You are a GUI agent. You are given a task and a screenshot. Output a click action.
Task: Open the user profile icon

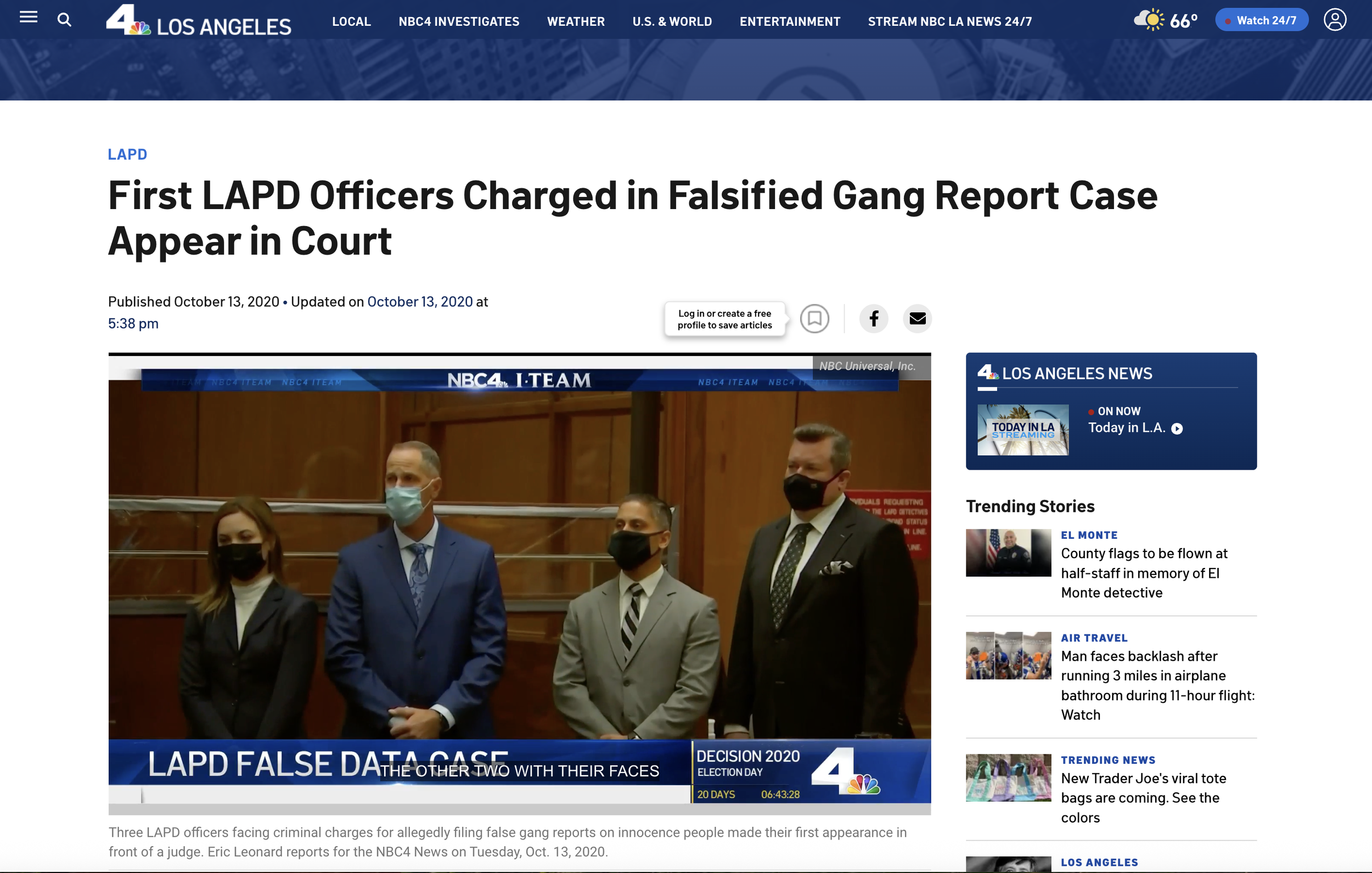point(1334,19)
